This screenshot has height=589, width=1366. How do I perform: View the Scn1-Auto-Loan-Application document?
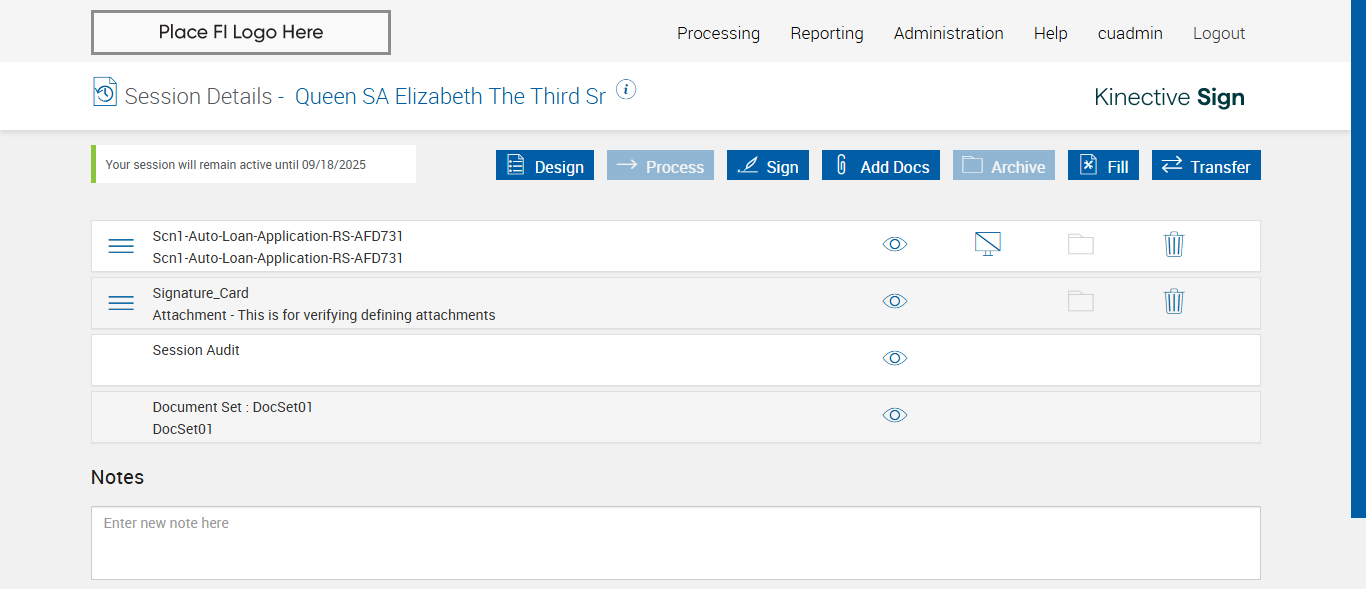tap(895, 244)
